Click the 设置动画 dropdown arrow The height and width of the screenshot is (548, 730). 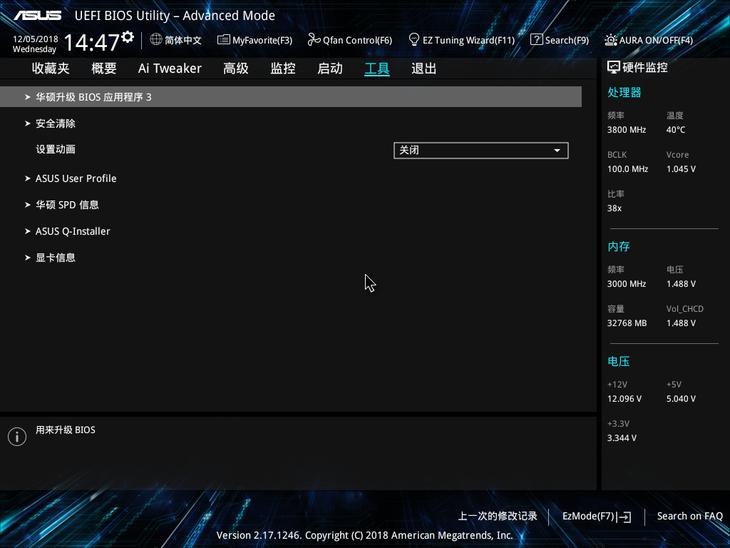[x=557, y=150]
